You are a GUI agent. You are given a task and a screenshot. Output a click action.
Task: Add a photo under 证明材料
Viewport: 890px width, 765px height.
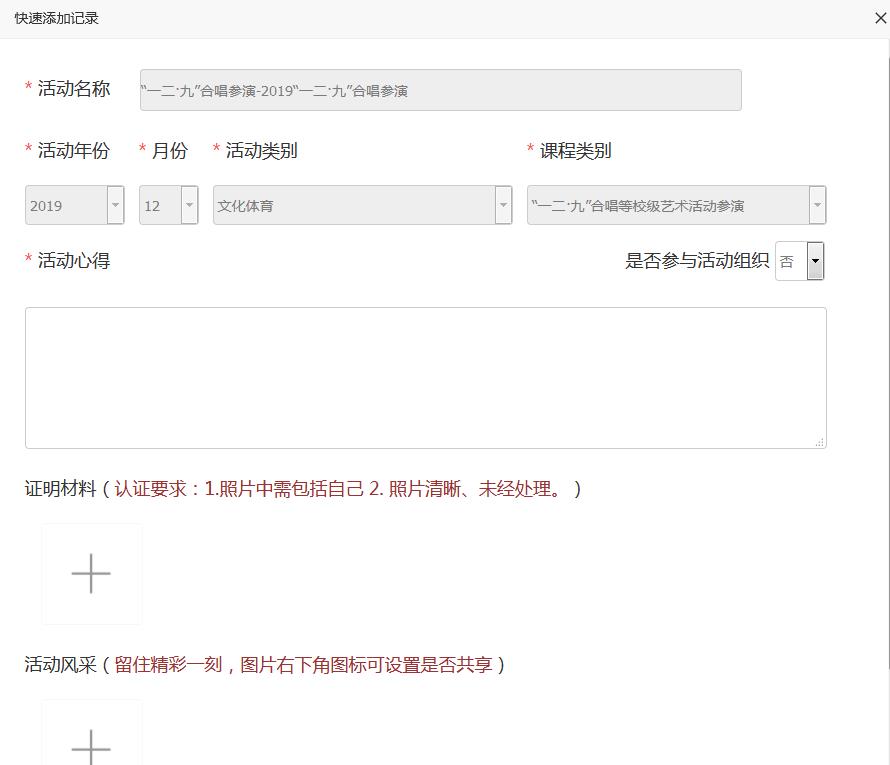click(x=91, y=574)
